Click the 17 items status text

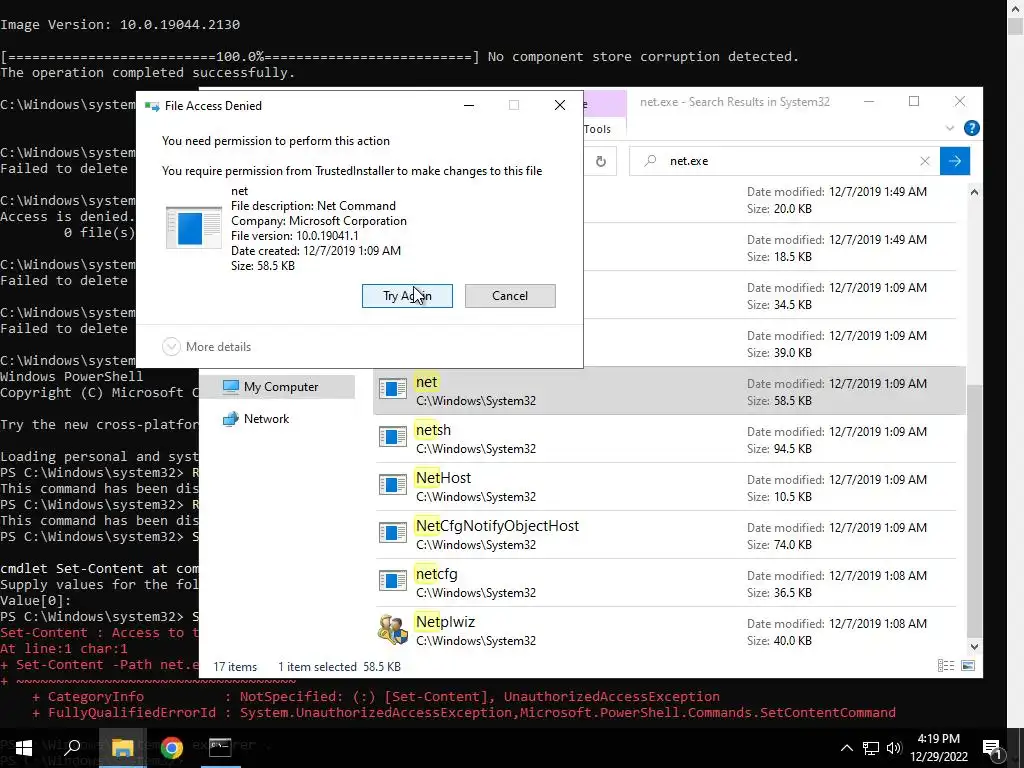point(235,667)
